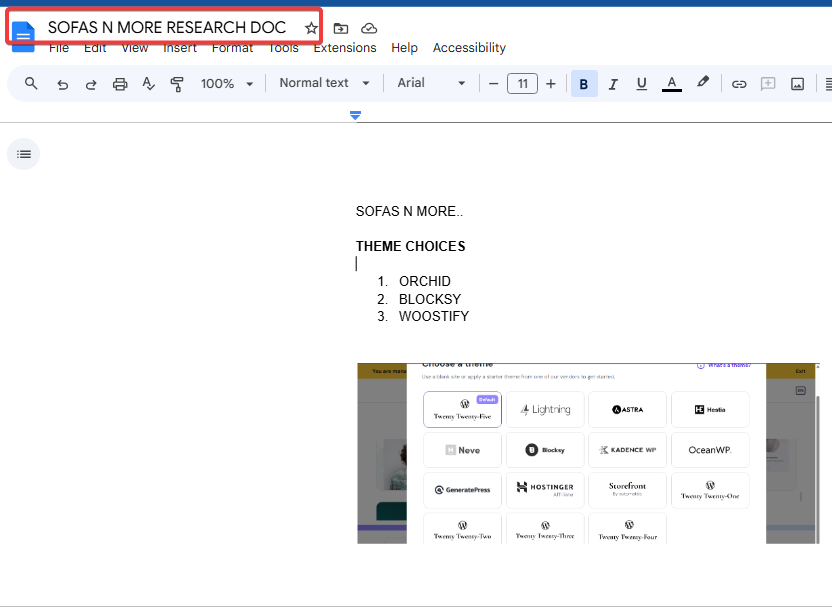The image size is (832, 607).
Task: Open the Edit menu
Action: point(95,48)
